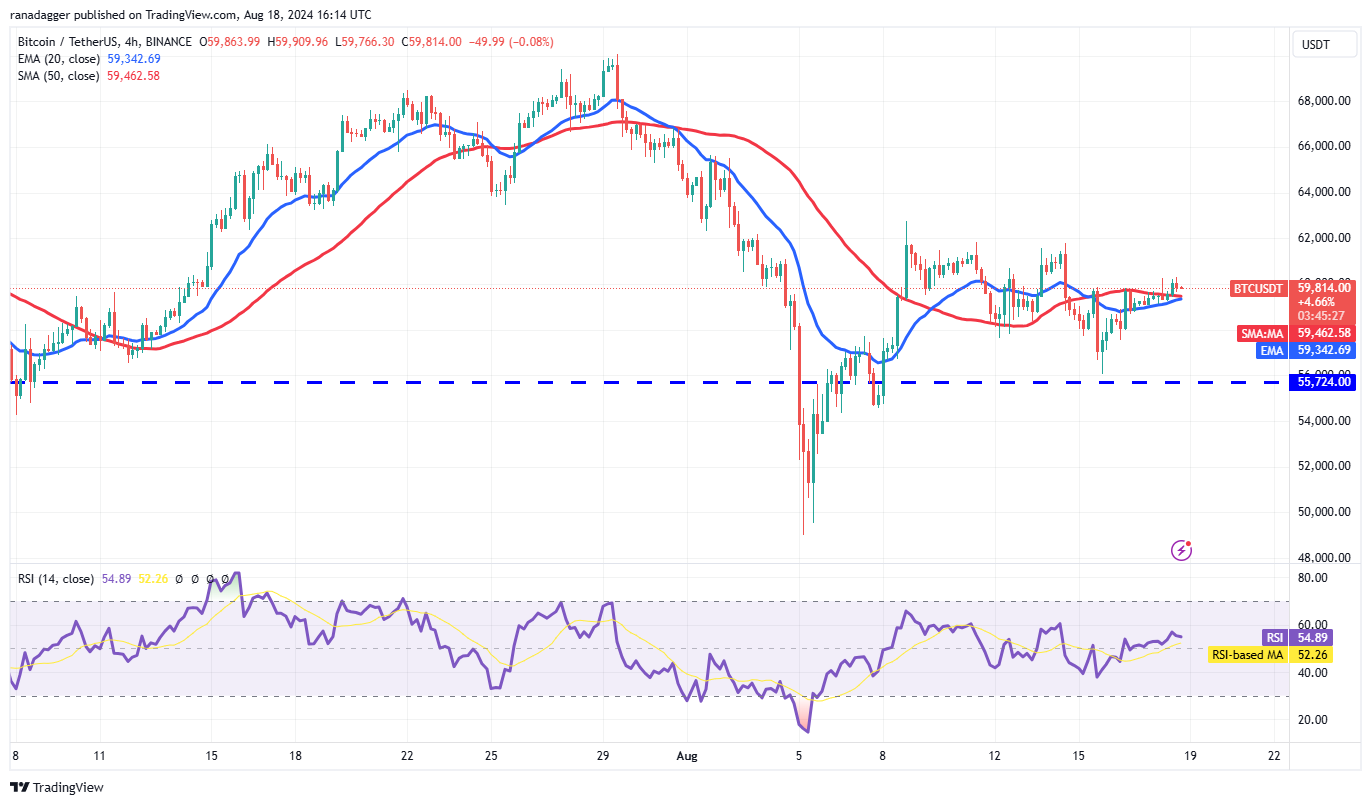The width and height of the screenshot is (1371, 805).
Task: Click the 29 date label on time axis
Action: point(603,758)
